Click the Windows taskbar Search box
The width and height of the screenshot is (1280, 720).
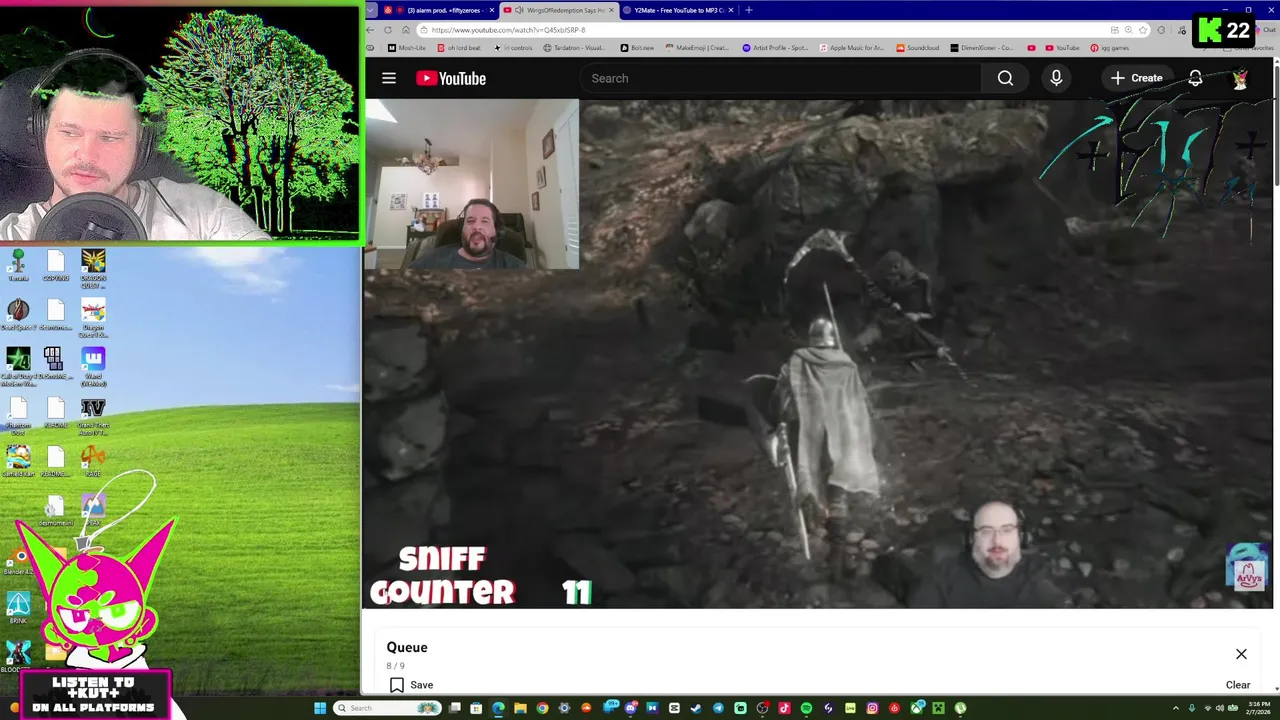click(x=387, y=708)
